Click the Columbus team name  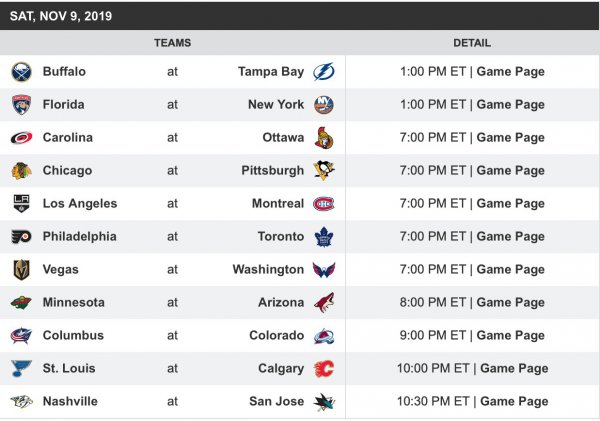[x=73, y=336]
